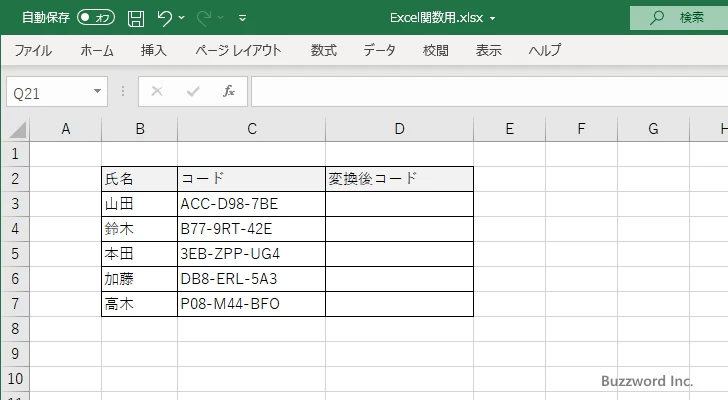This screenshot has width=728, height=400.
Task: Select column G header
Action: (x=653, y=129)
